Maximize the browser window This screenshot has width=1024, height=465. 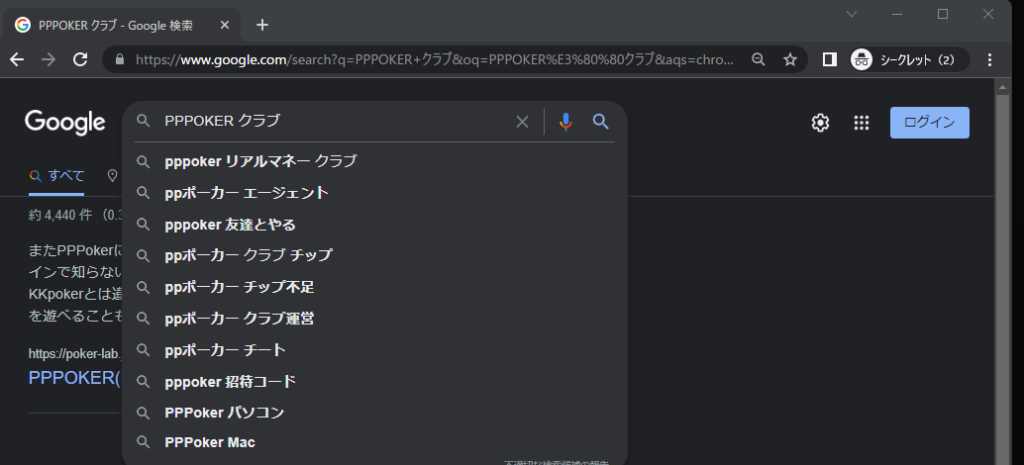pyautogui.click(x=942, y=14)
